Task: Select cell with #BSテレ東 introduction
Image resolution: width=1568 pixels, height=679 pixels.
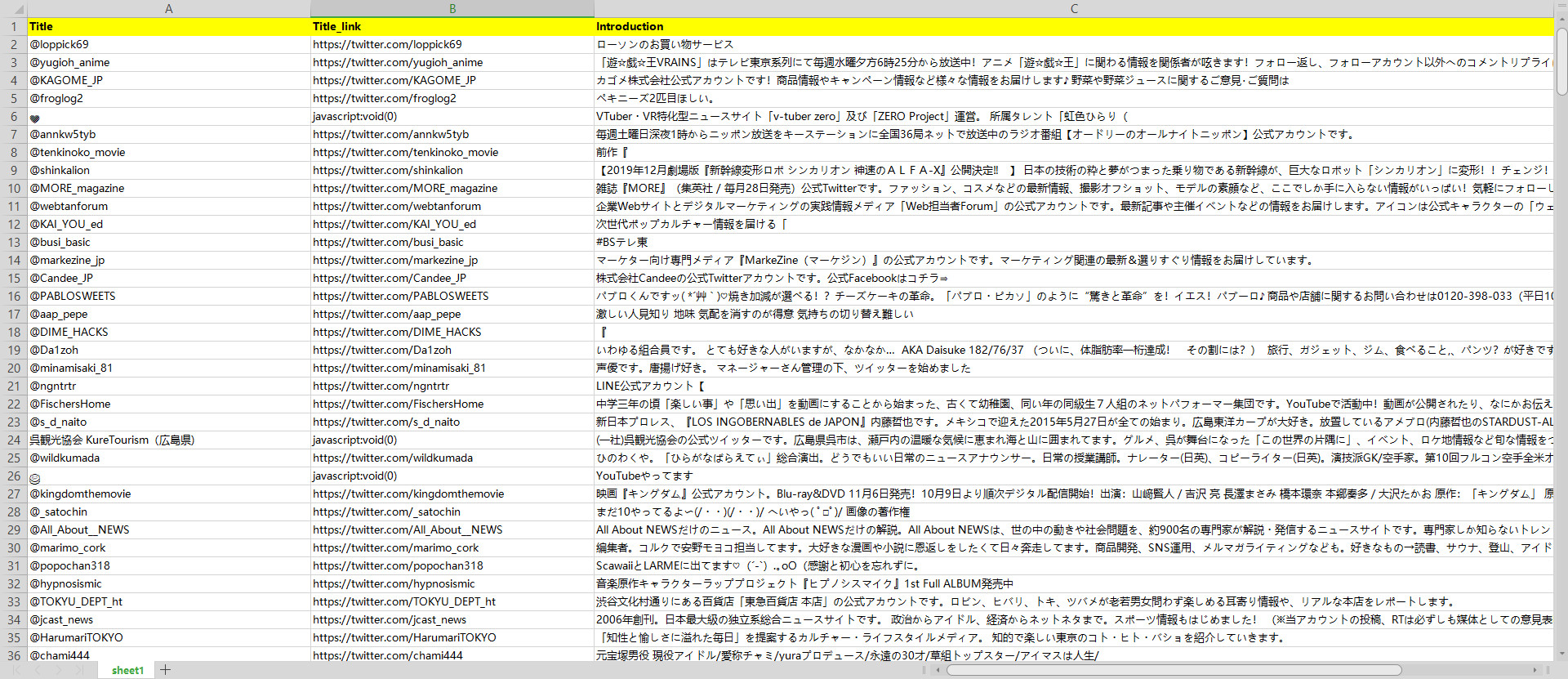Action: pyautogui.click(x=1074, y=242)
